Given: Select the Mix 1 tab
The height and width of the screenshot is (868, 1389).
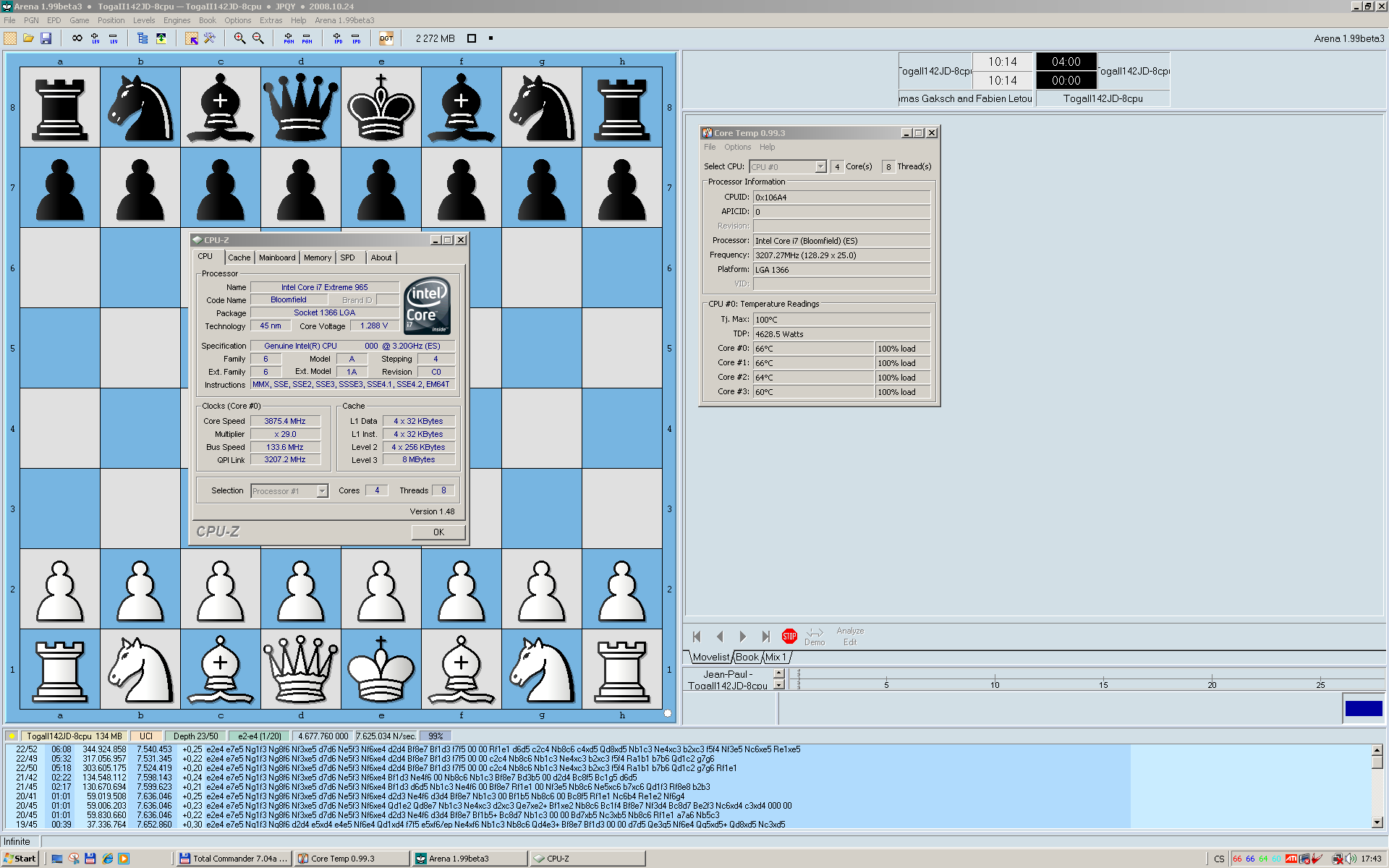Looking at the screenshot, I should point(776,657).
